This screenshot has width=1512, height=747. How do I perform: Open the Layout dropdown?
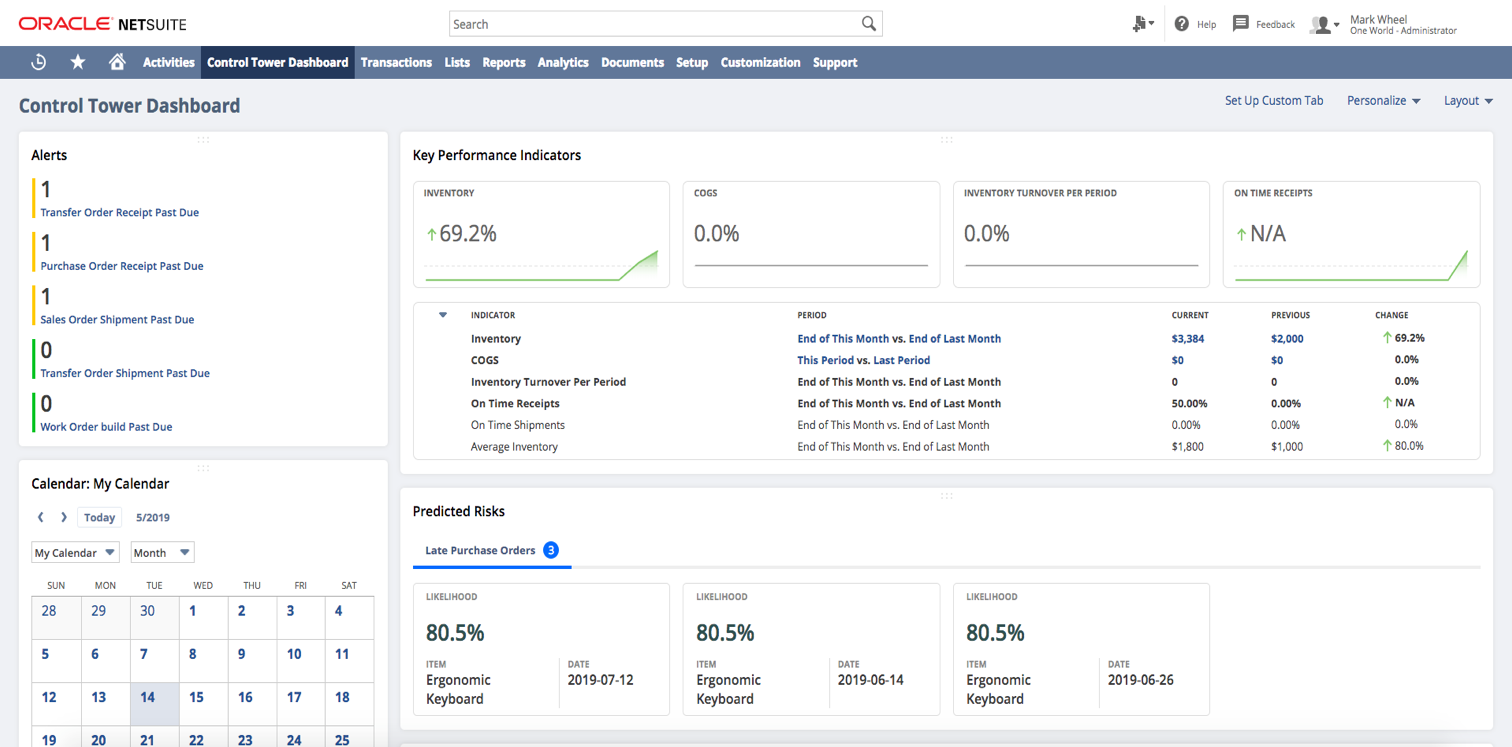tap(1467, 100)
